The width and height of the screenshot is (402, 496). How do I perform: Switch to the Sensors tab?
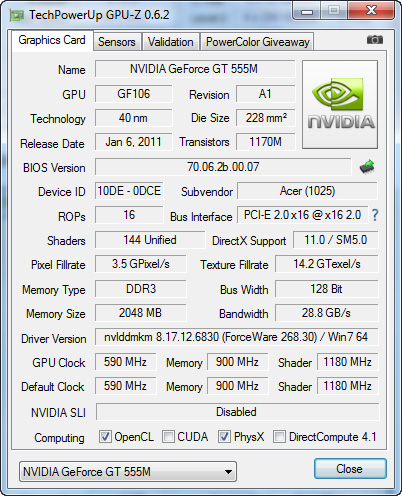tap(117, 42)
